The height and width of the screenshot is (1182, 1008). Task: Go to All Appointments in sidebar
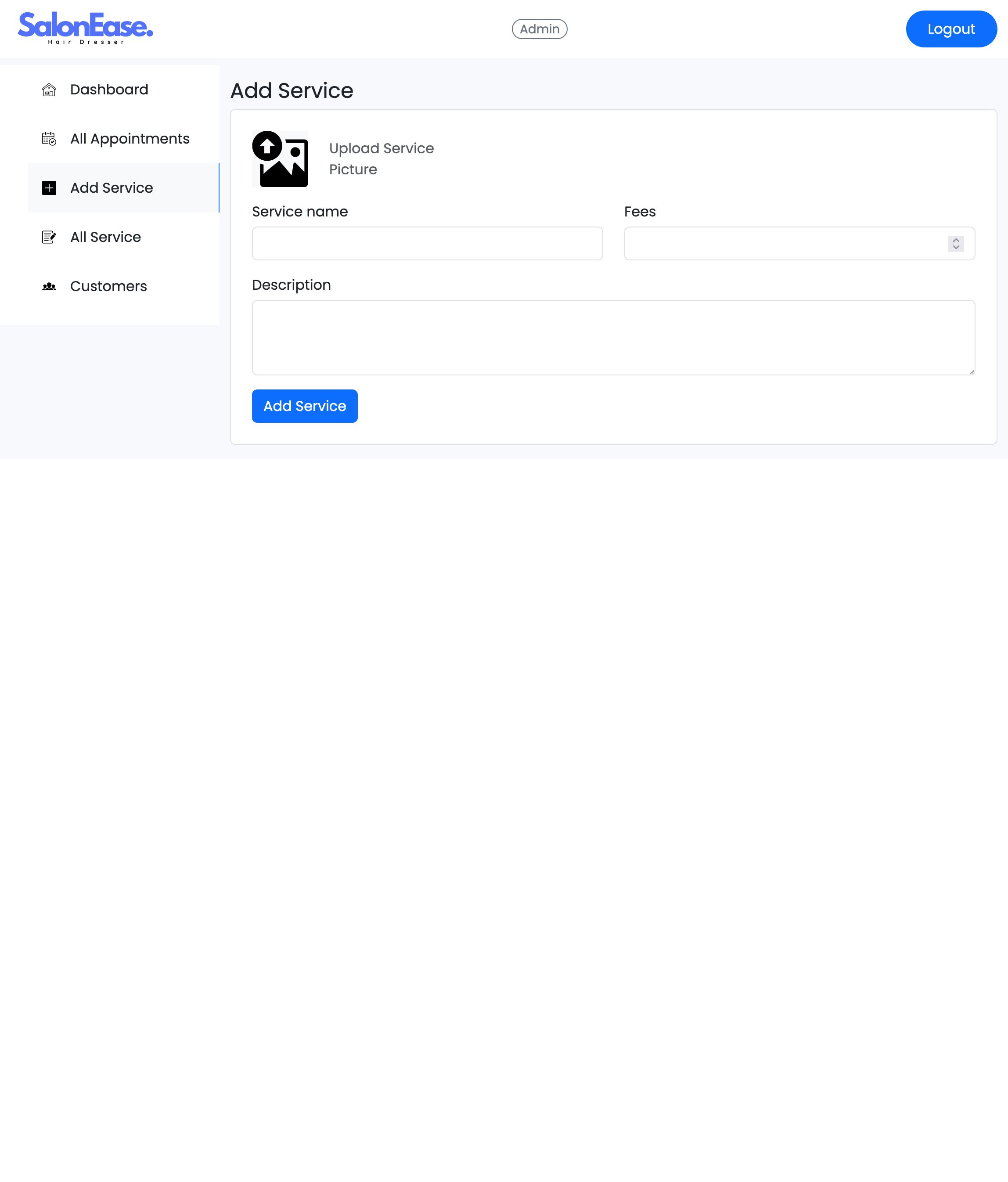[130, 139]
